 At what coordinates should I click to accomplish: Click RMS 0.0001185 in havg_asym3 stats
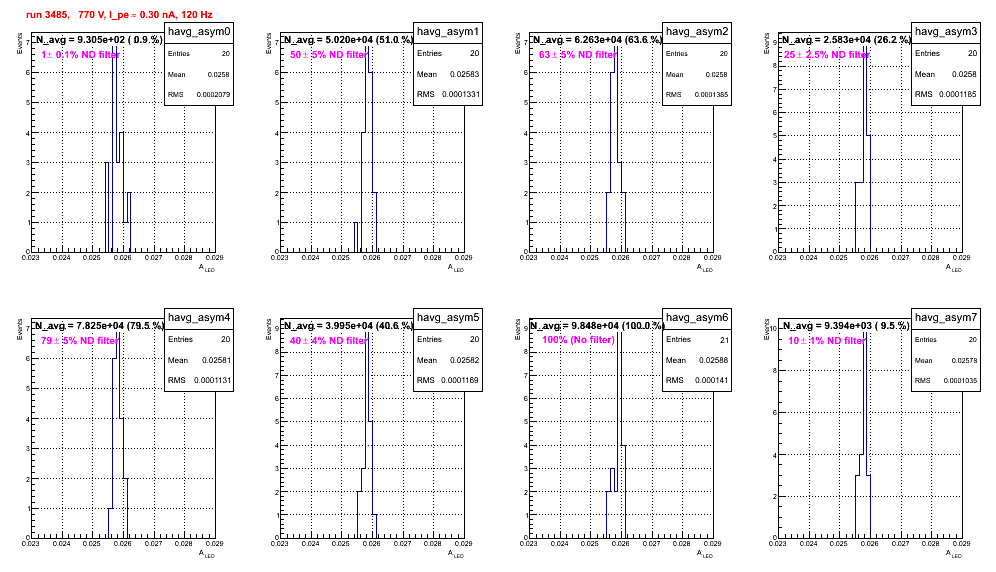click(x=946, y=94)
